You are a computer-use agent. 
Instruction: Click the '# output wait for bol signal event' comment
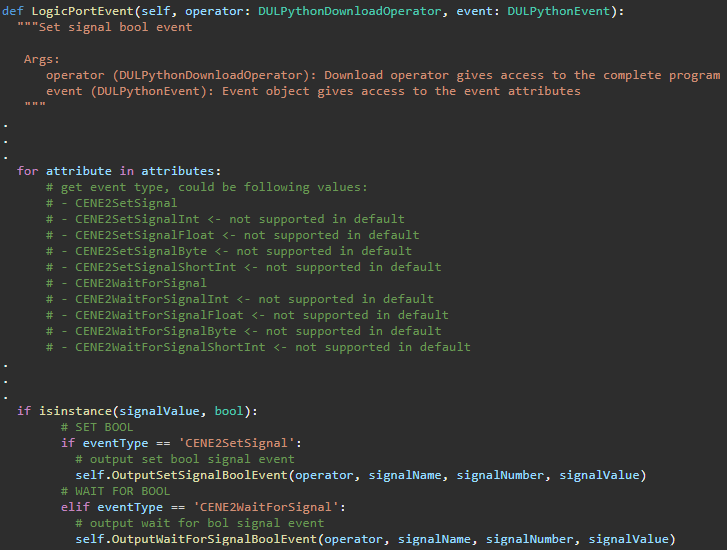click(x=200, y=523)
